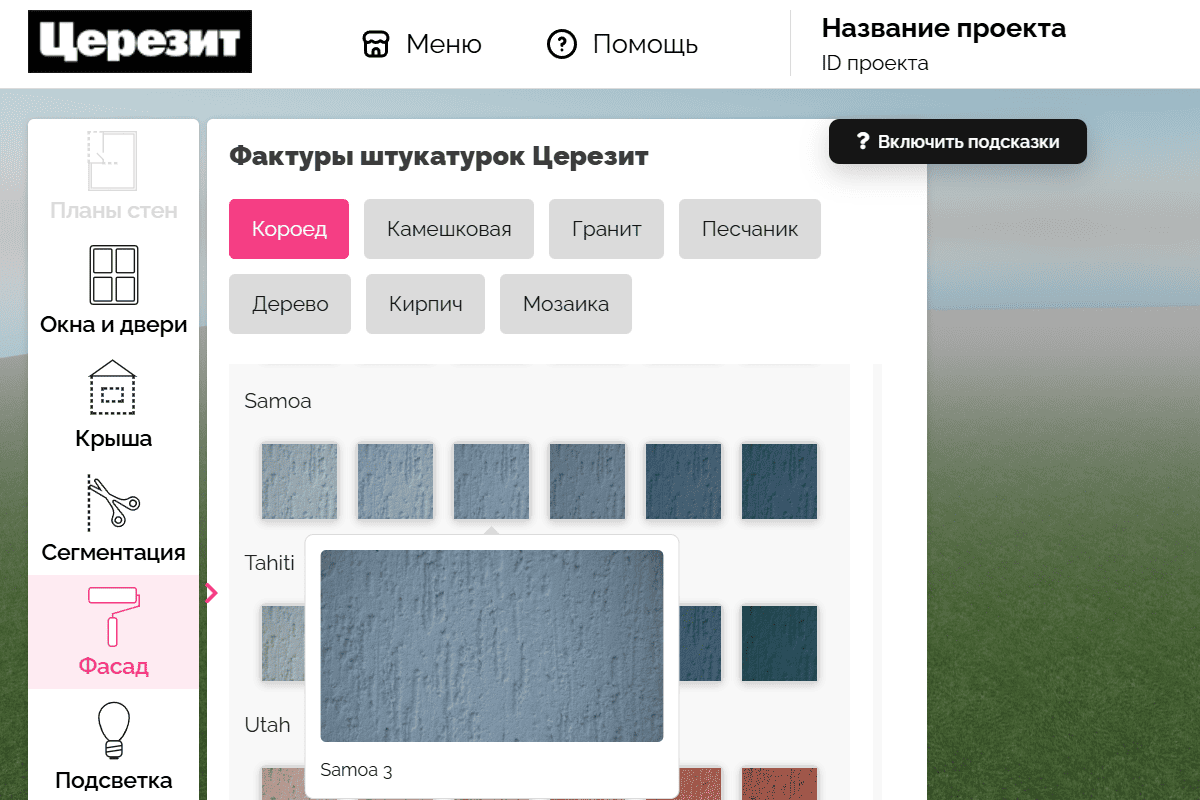The image size is (1200, 800).
Task: Click the Включить подсказки button
Action: tap(957, 142)
